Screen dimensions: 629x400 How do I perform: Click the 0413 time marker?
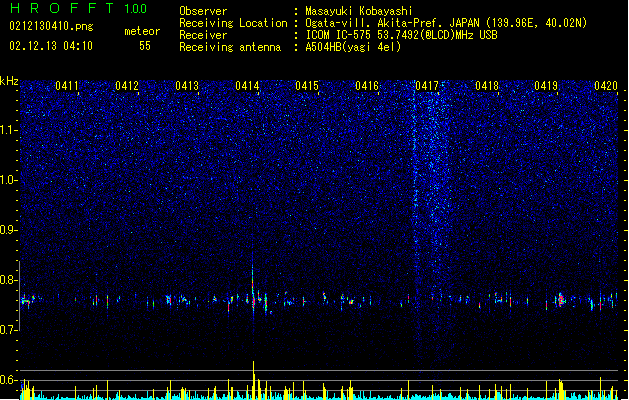click(187, 86)
